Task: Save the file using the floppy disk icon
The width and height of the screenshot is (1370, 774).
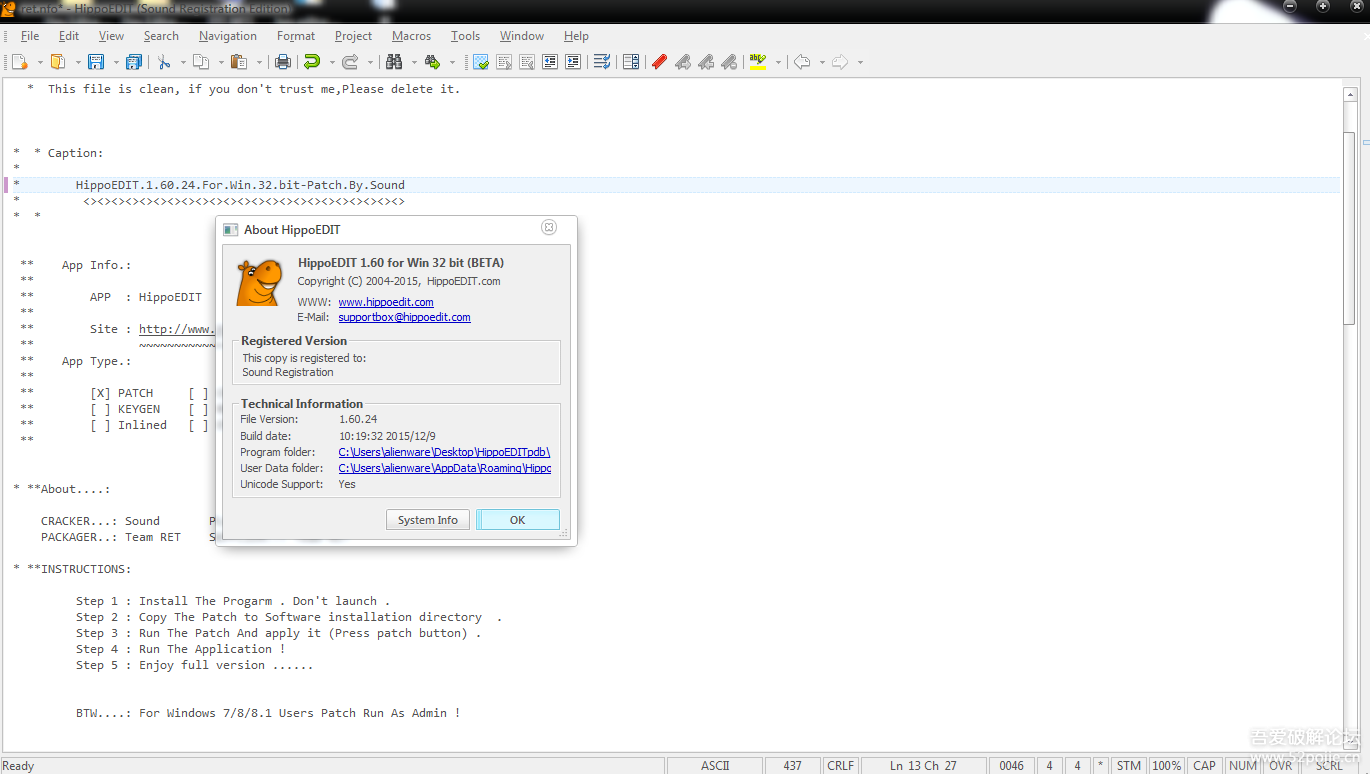Action: (96, 62)
